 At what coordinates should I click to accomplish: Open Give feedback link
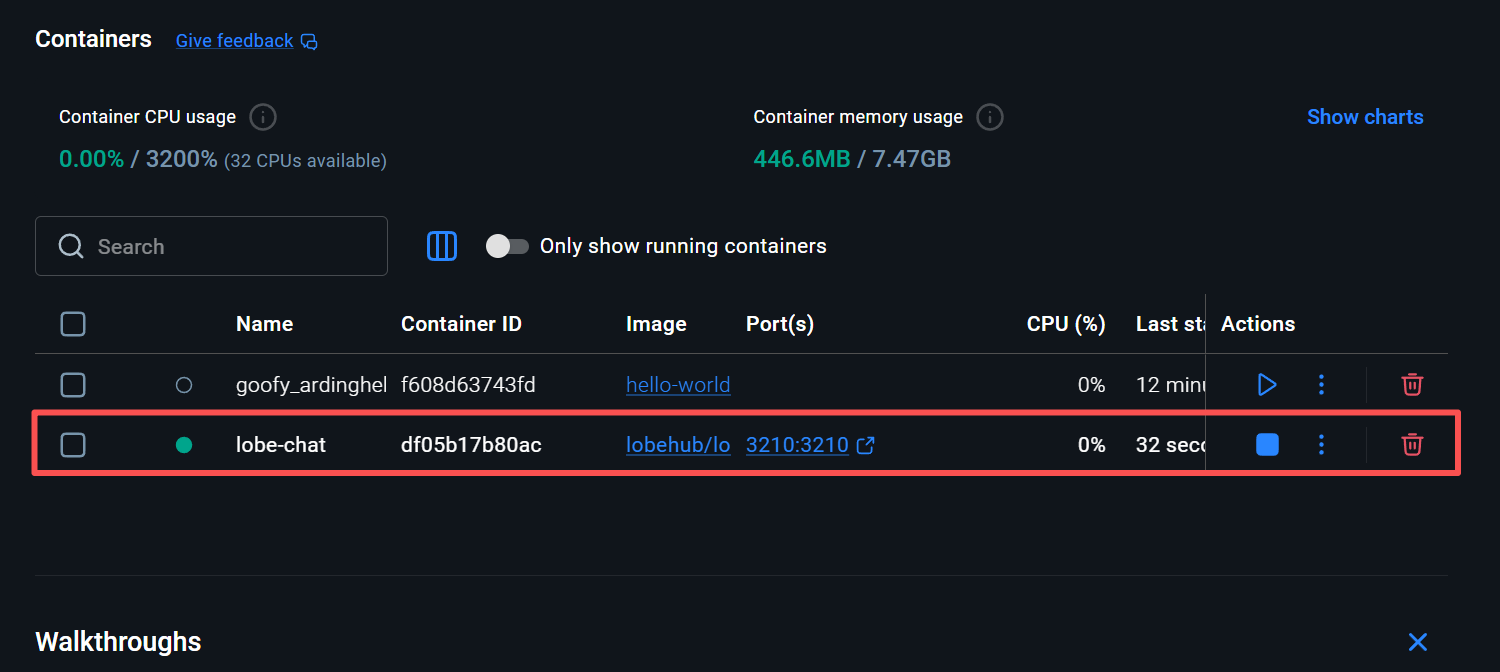point(234,41)
